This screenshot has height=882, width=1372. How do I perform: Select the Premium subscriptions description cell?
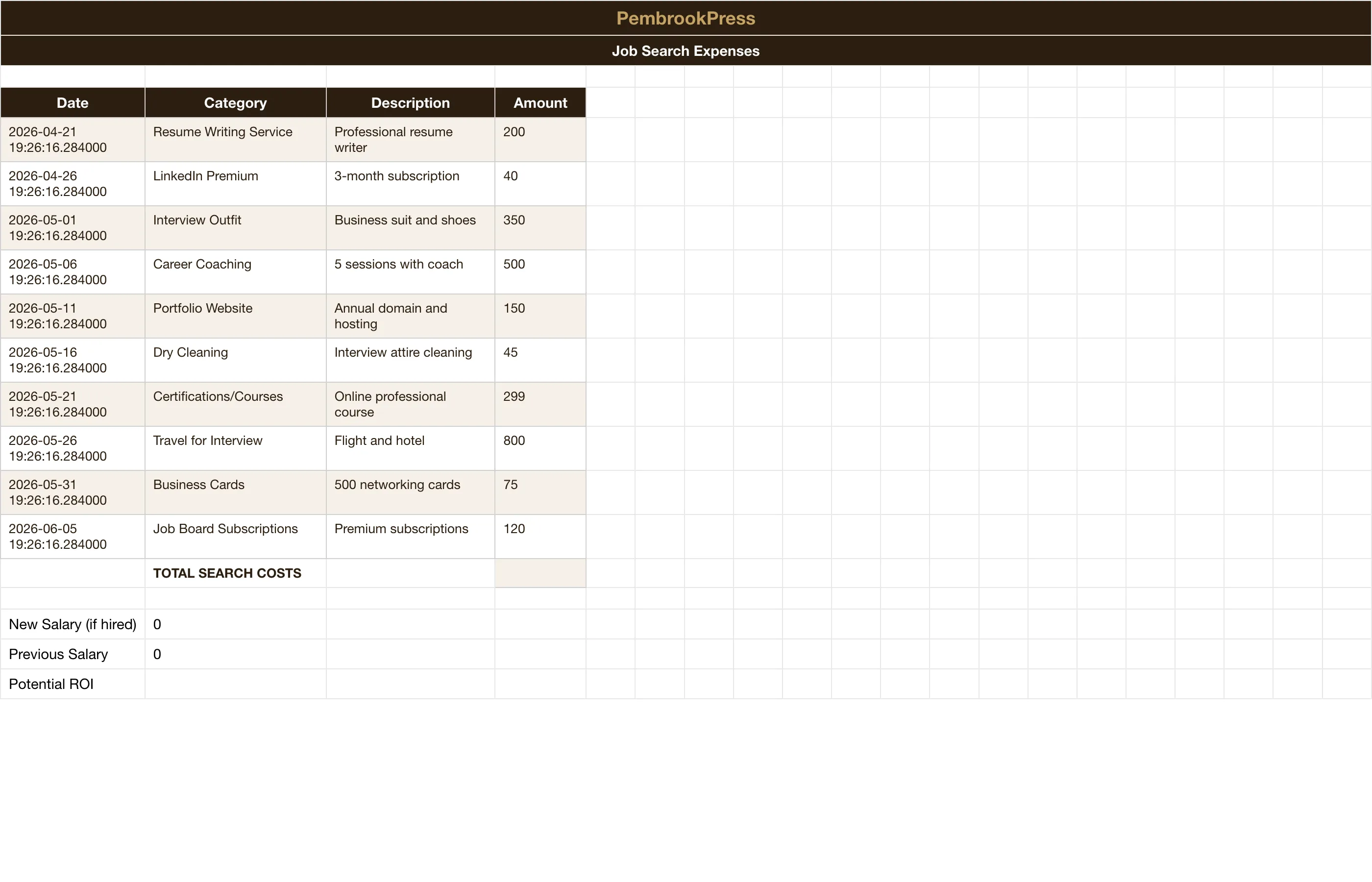click(411, 537)
